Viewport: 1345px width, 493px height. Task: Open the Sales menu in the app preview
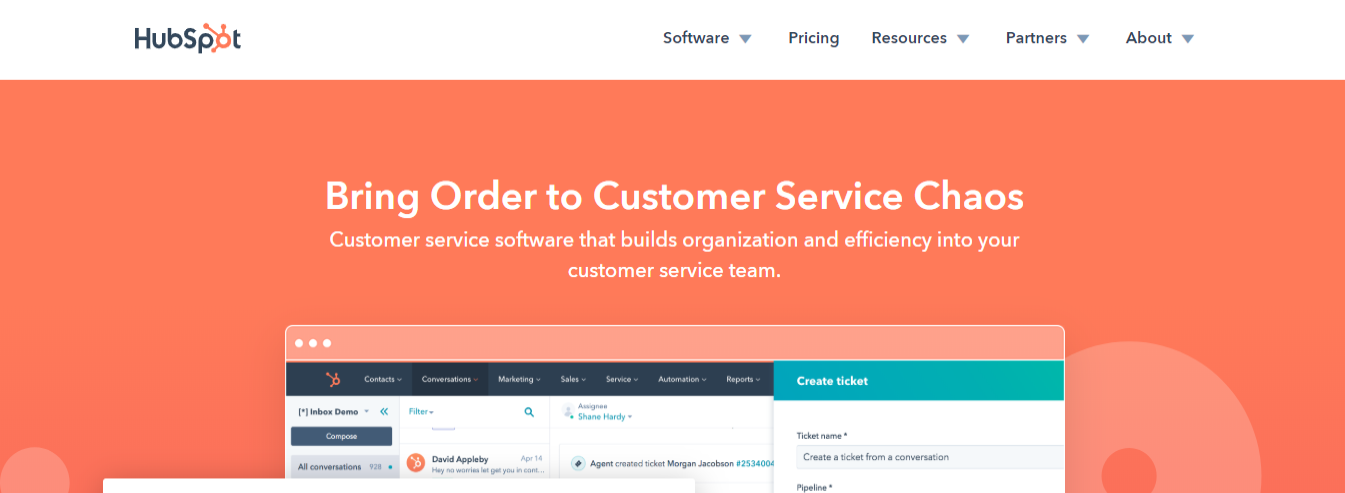point(573,379)
